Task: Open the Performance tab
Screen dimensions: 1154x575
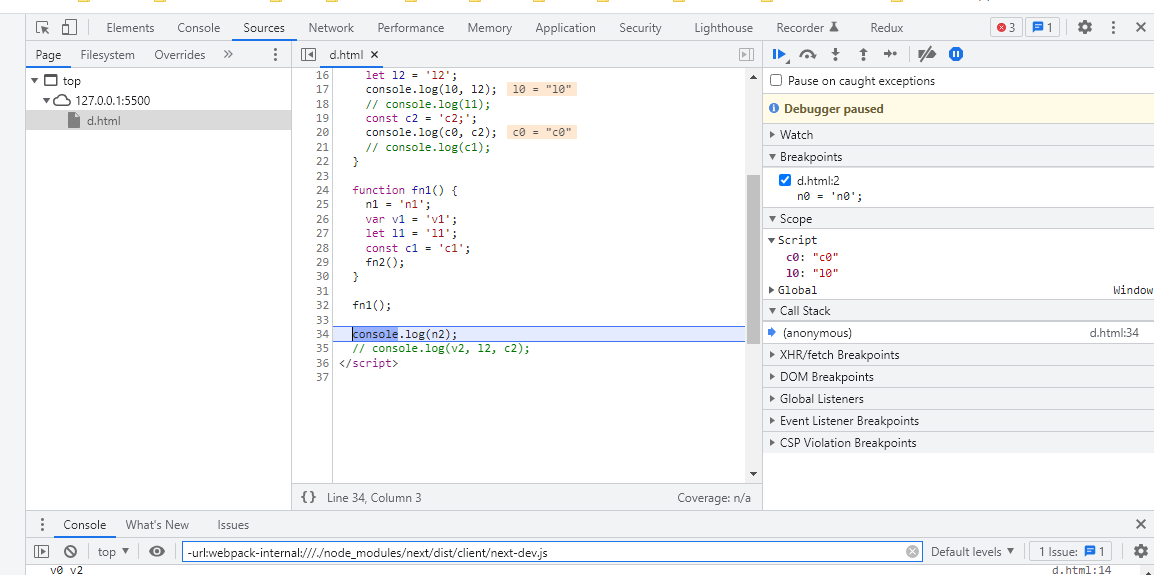Action: pos(411,28)
